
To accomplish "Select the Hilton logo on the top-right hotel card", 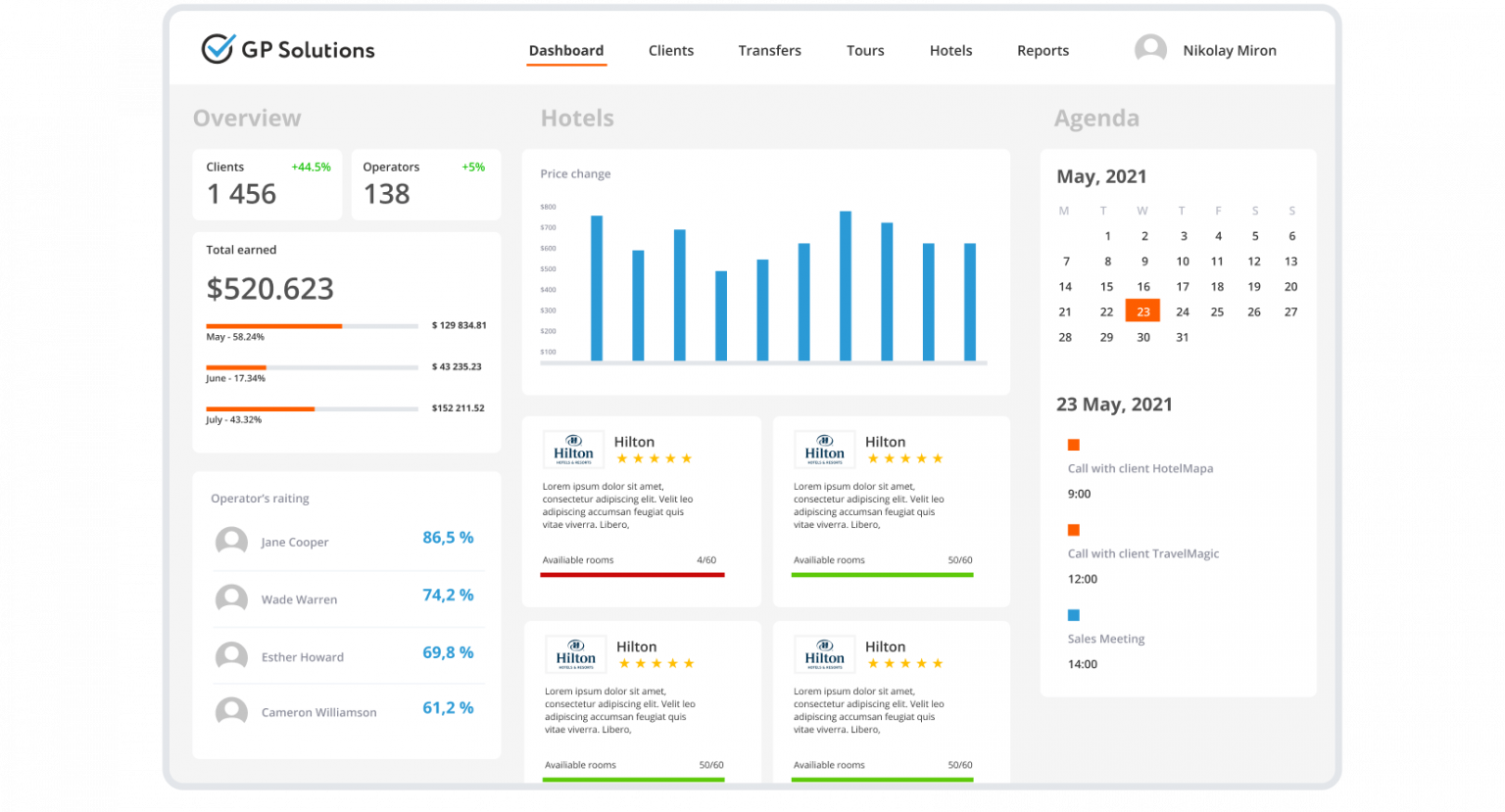I will point(823,449).
